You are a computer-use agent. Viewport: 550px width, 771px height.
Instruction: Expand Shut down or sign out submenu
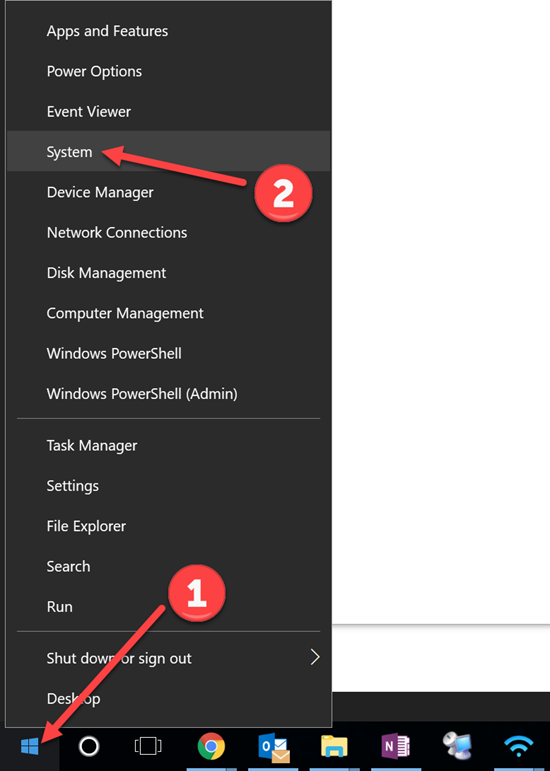pos(169,658)
